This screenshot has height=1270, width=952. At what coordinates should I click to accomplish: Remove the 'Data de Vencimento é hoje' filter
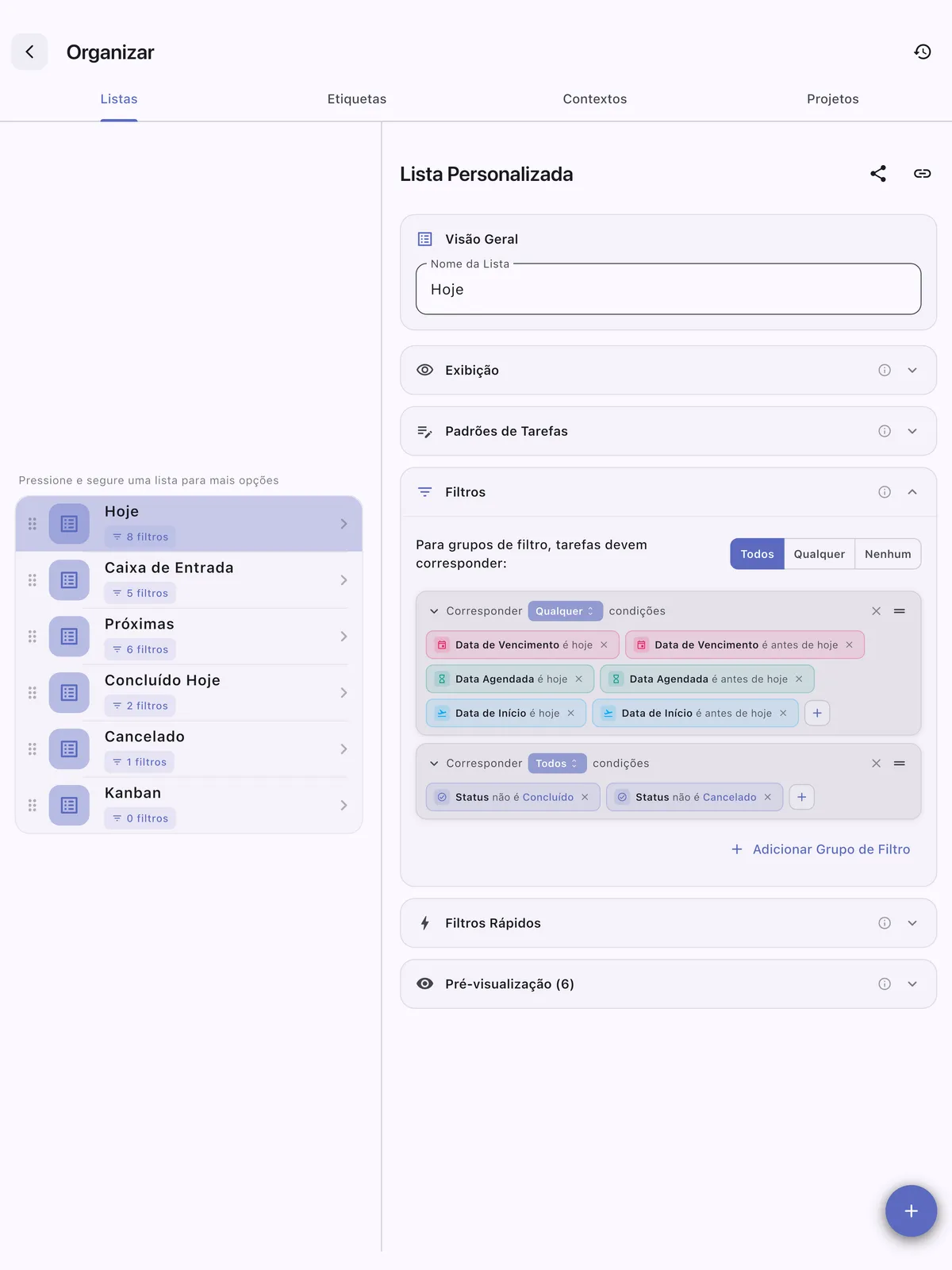(x=604, y=645)
